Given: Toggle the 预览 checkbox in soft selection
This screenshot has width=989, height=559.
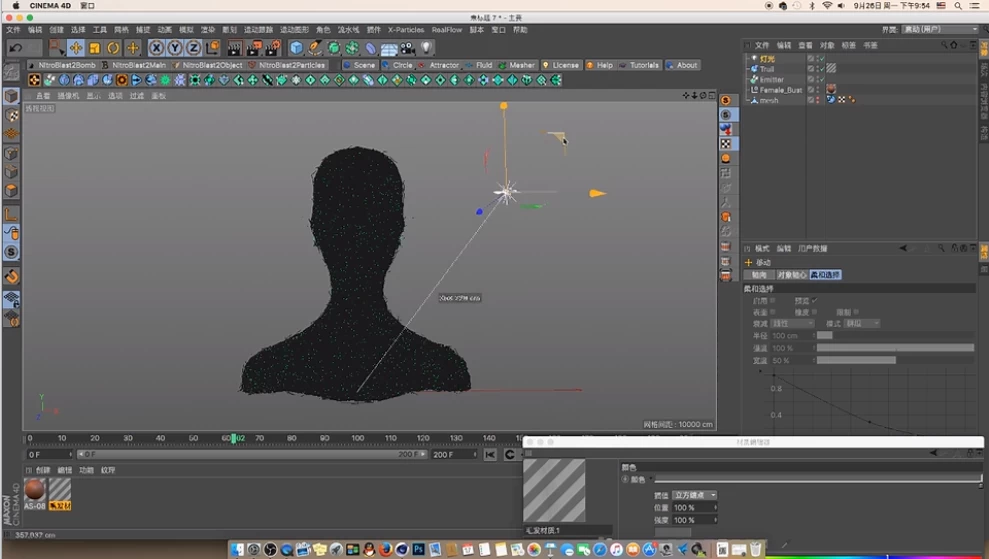Looking at the screenshot, I should (814, 300).
